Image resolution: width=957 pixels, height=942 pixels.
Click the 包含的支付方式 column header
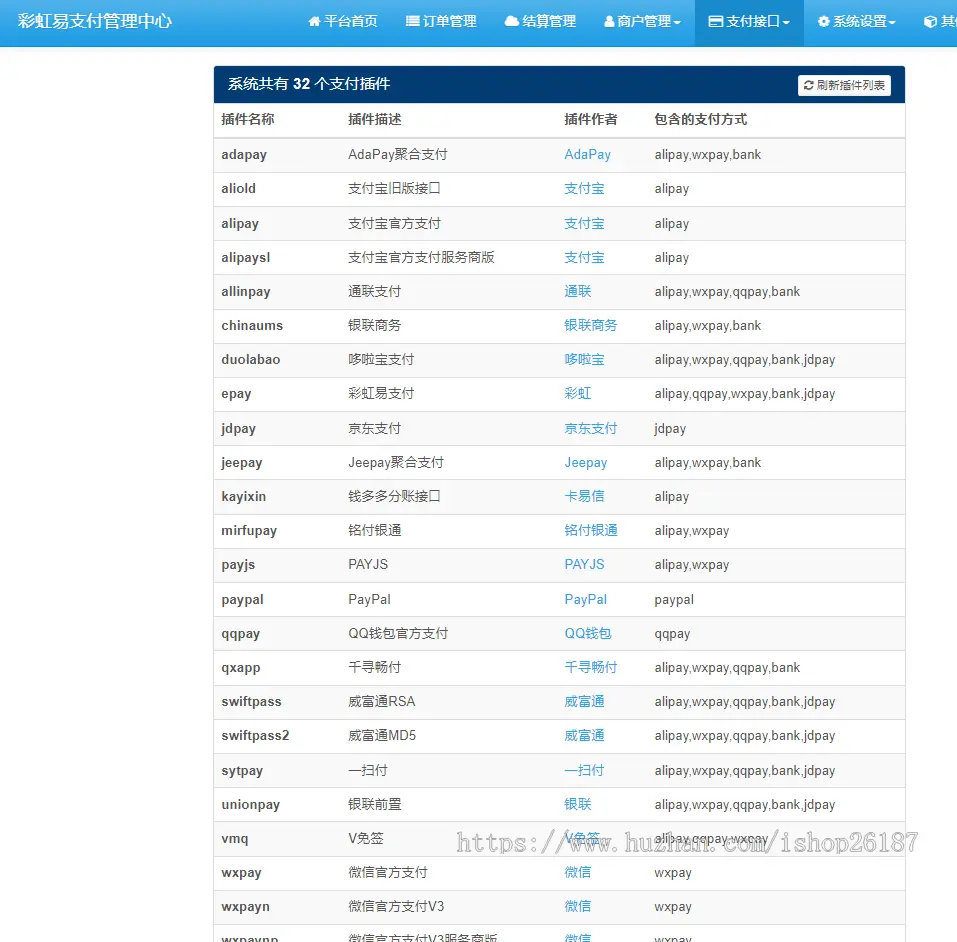pos(701,120)
